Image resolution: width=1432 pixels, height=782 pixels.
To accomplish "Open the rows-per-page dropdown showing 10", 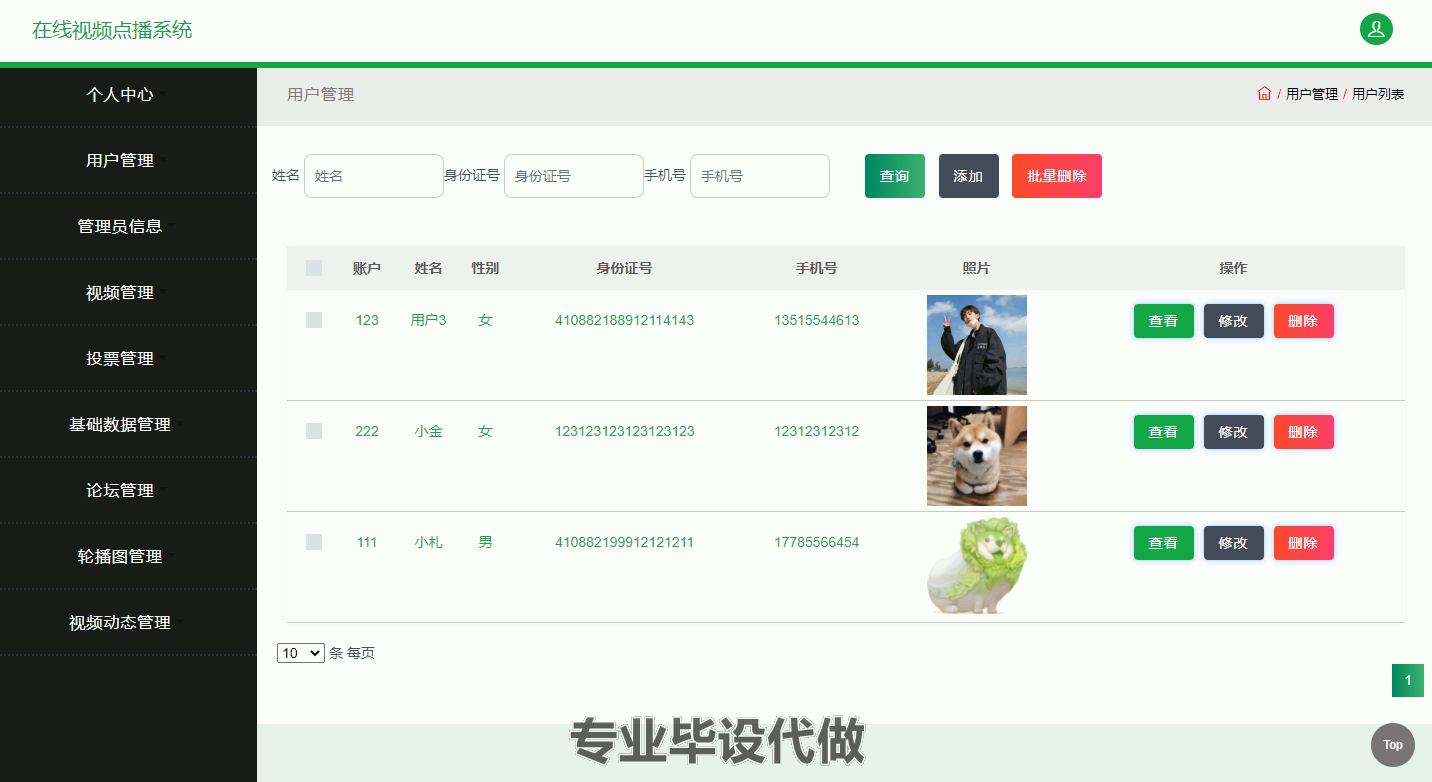I will [301, 653].
